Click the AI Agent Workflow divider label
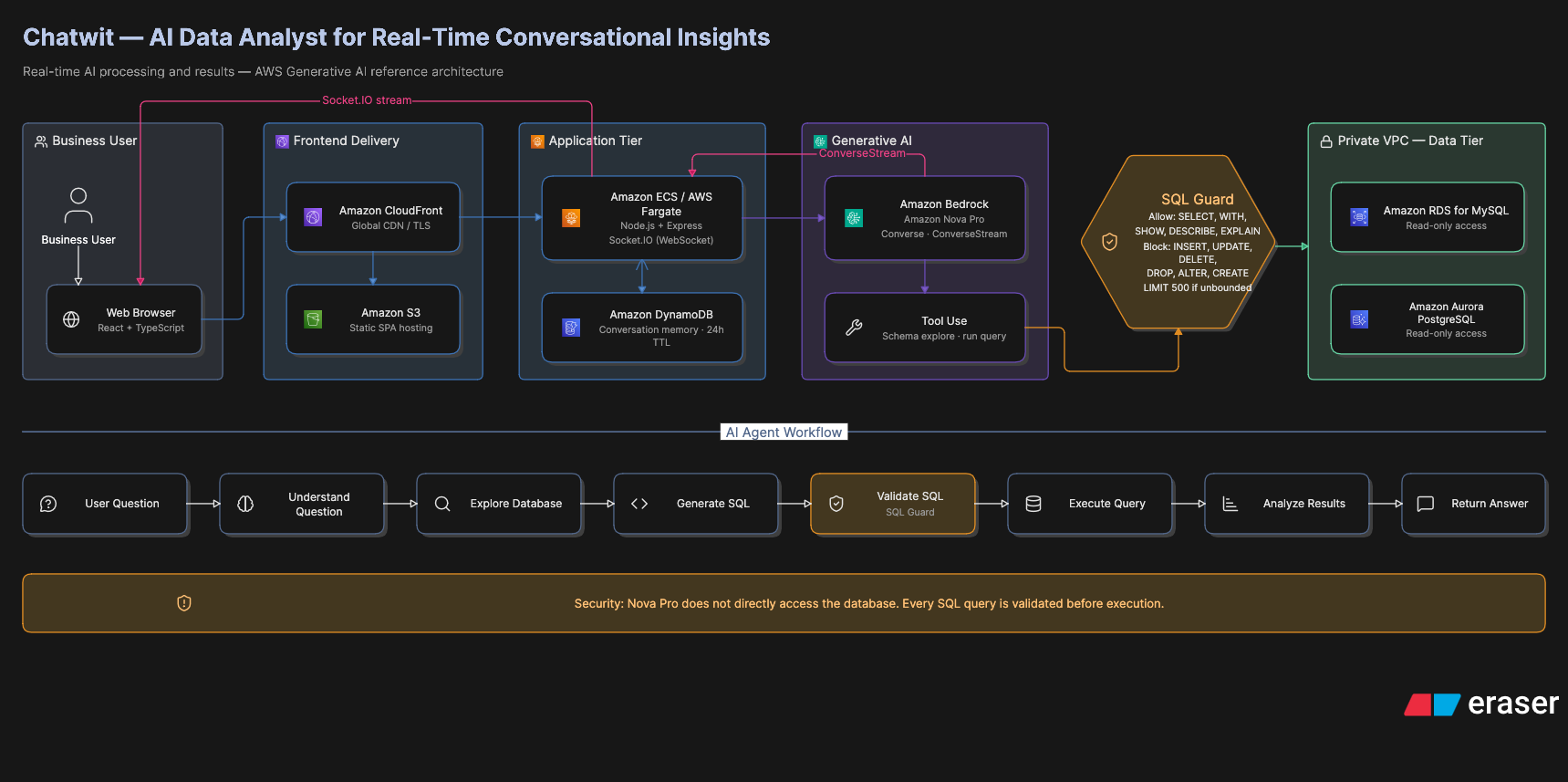 click(x=784, y=432)
